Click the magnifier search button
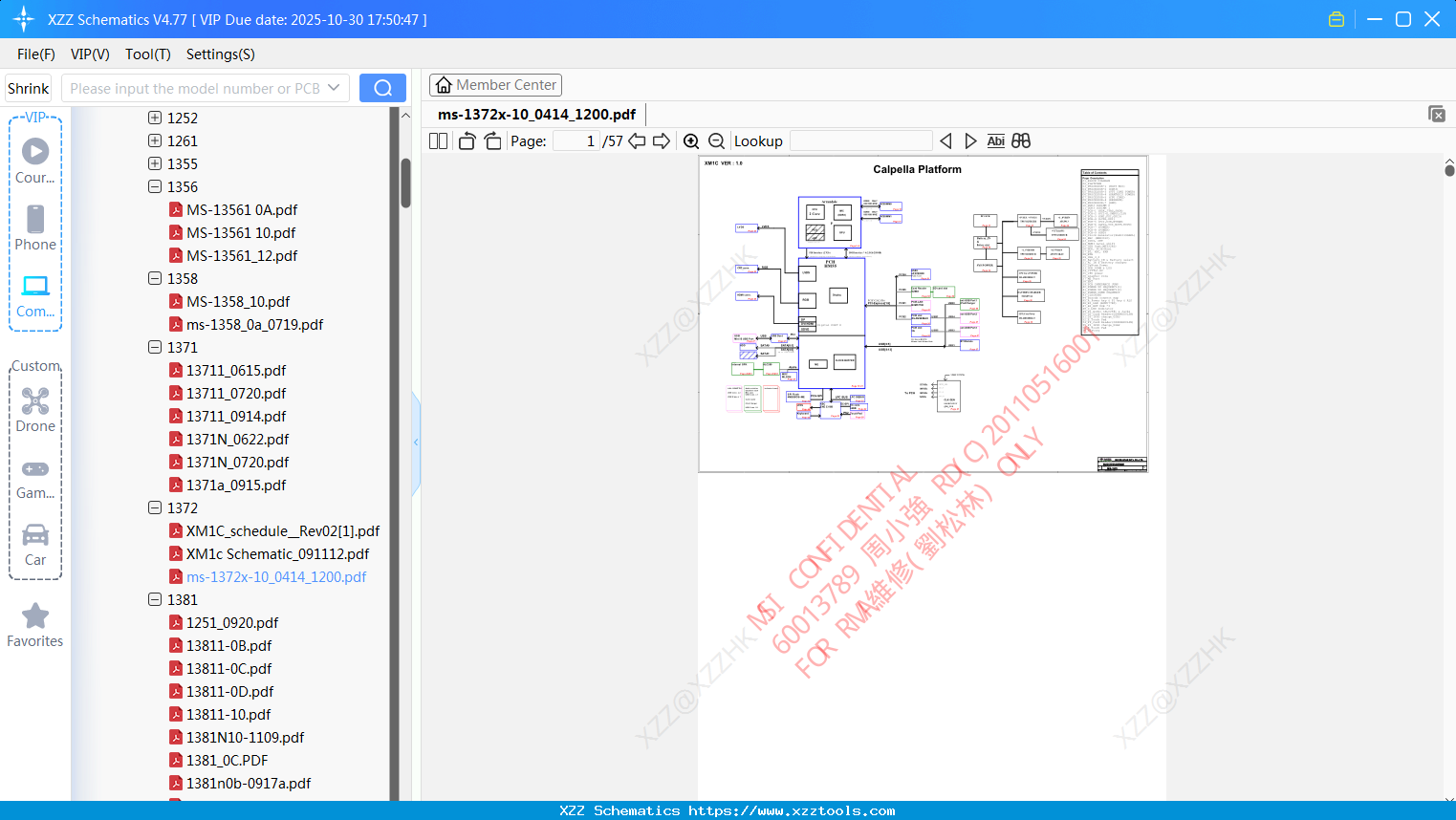This screenshot has width=1456, height=820. coord(382,88)
